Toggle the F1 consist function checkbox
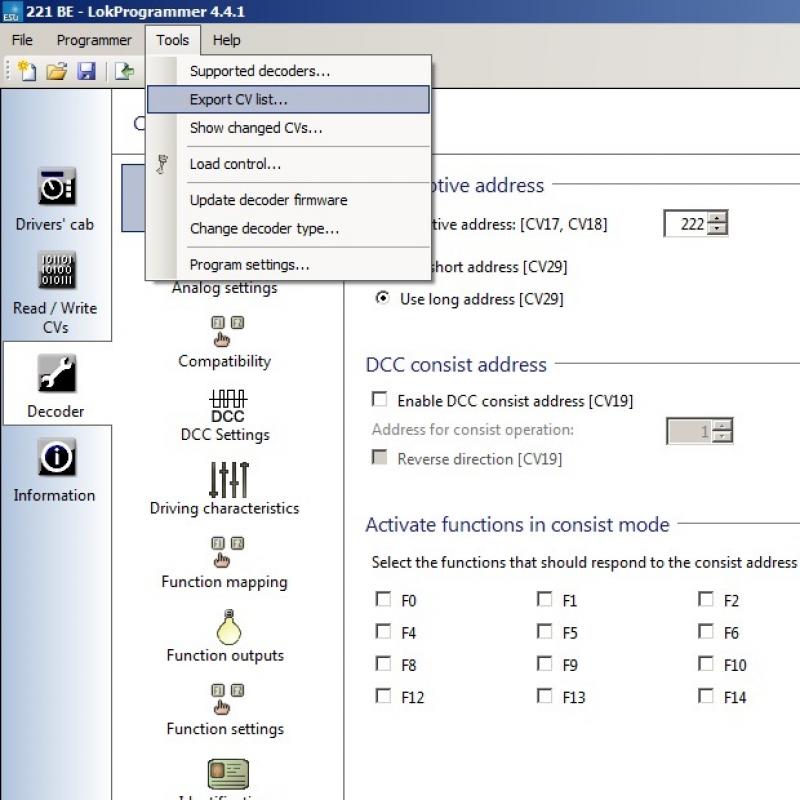This screenshot has width=800, height=800. click(544, 599)
